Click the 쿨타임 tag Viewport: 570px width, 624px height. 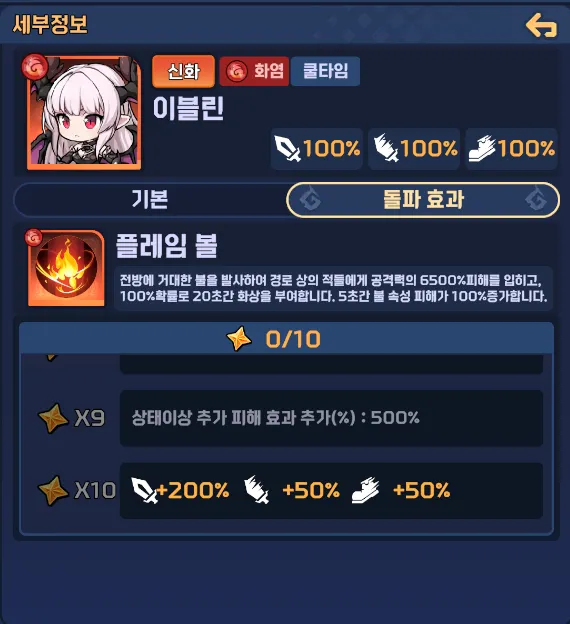pos(325,72)
